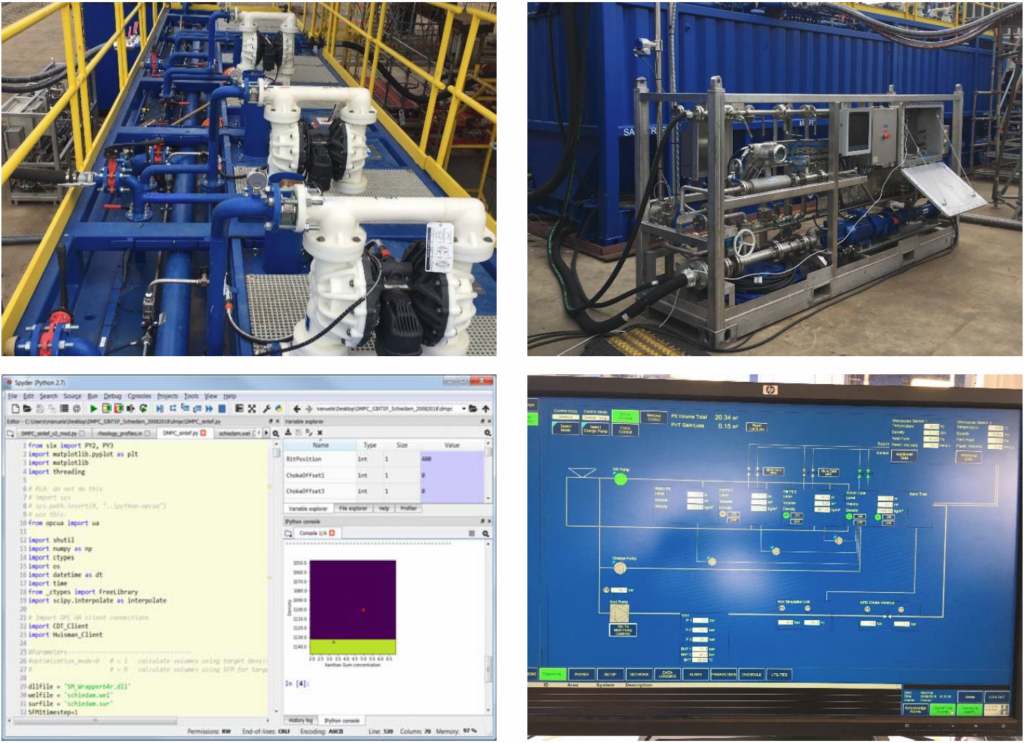Search variables using the magnifier icon
1024x743 pixels.
(486, 433)
